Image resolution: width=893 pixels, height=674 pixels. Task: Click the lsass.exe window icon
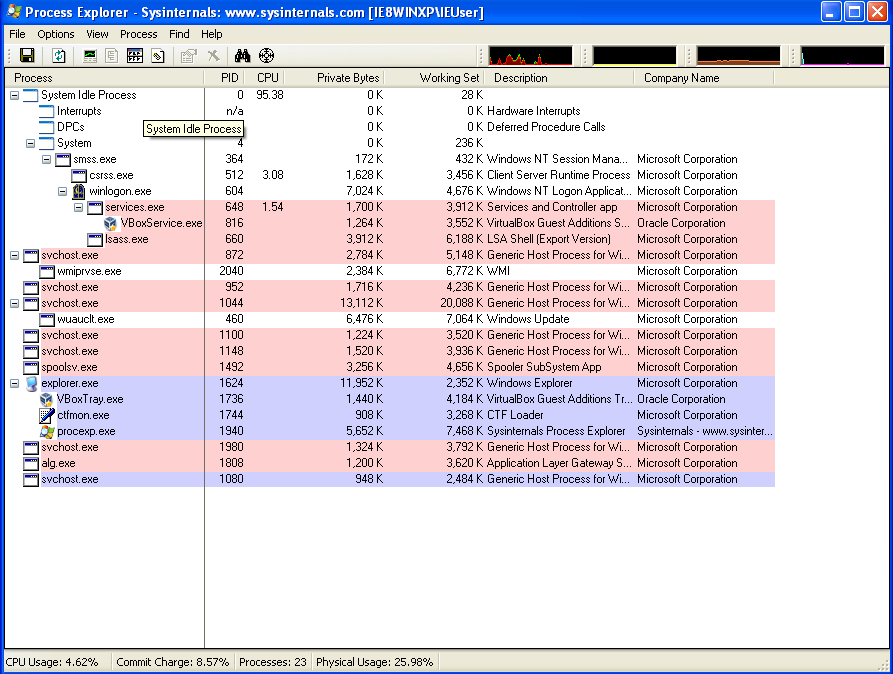click(95, 239)
